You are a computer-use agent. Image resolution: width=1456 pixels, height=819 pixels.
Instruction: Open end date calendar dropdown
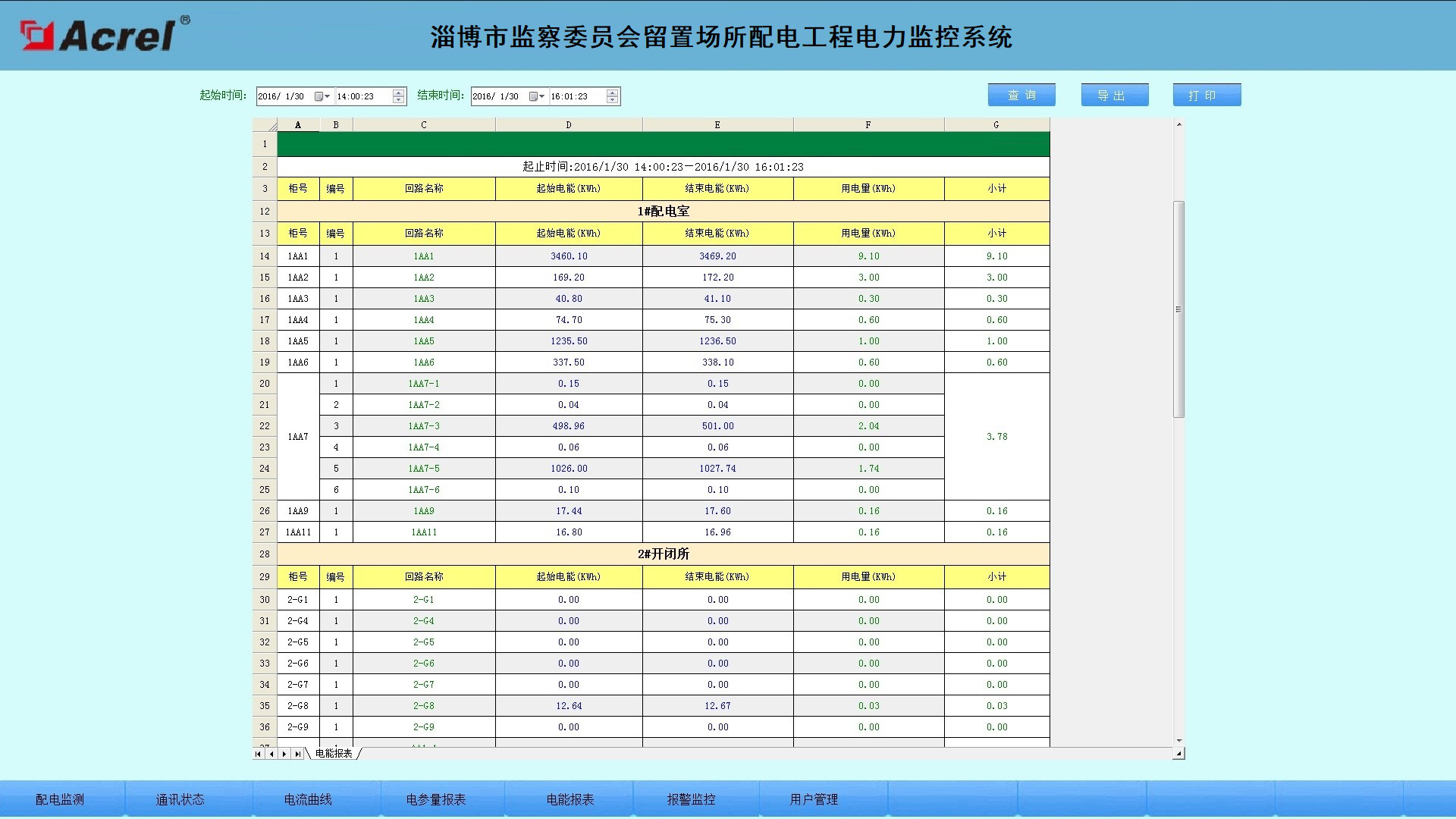point(537,96)
